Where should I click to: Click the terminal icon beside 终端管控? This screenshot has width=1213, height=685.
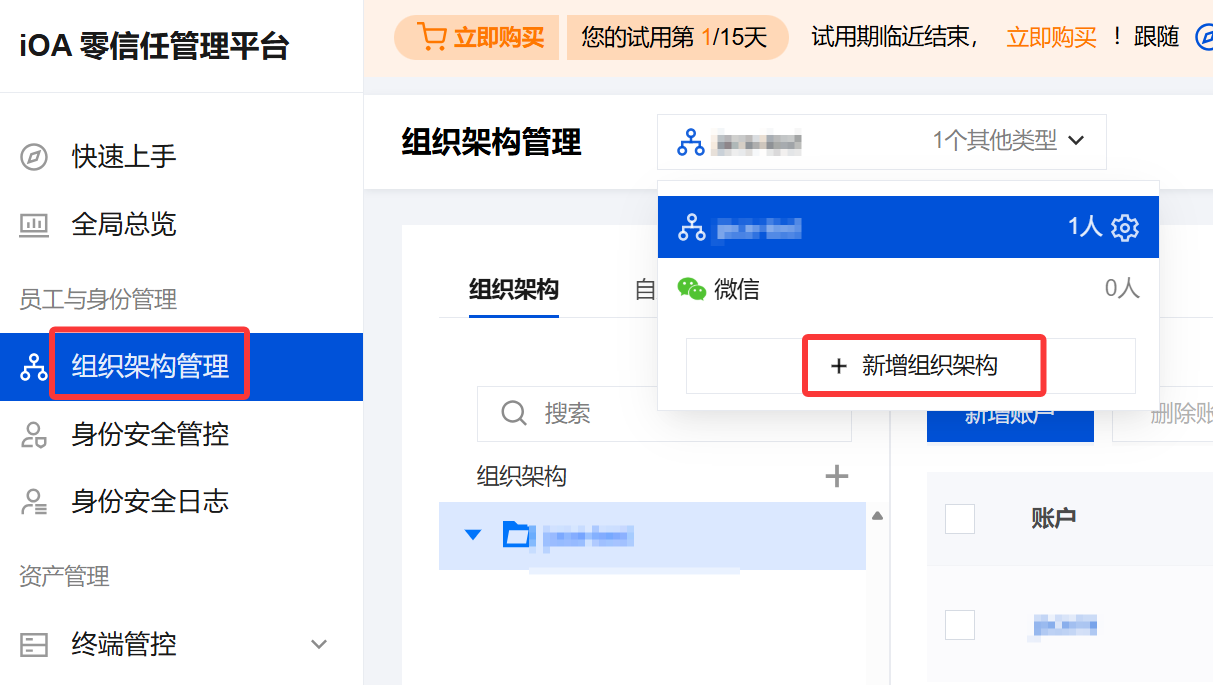coord(34,644)
